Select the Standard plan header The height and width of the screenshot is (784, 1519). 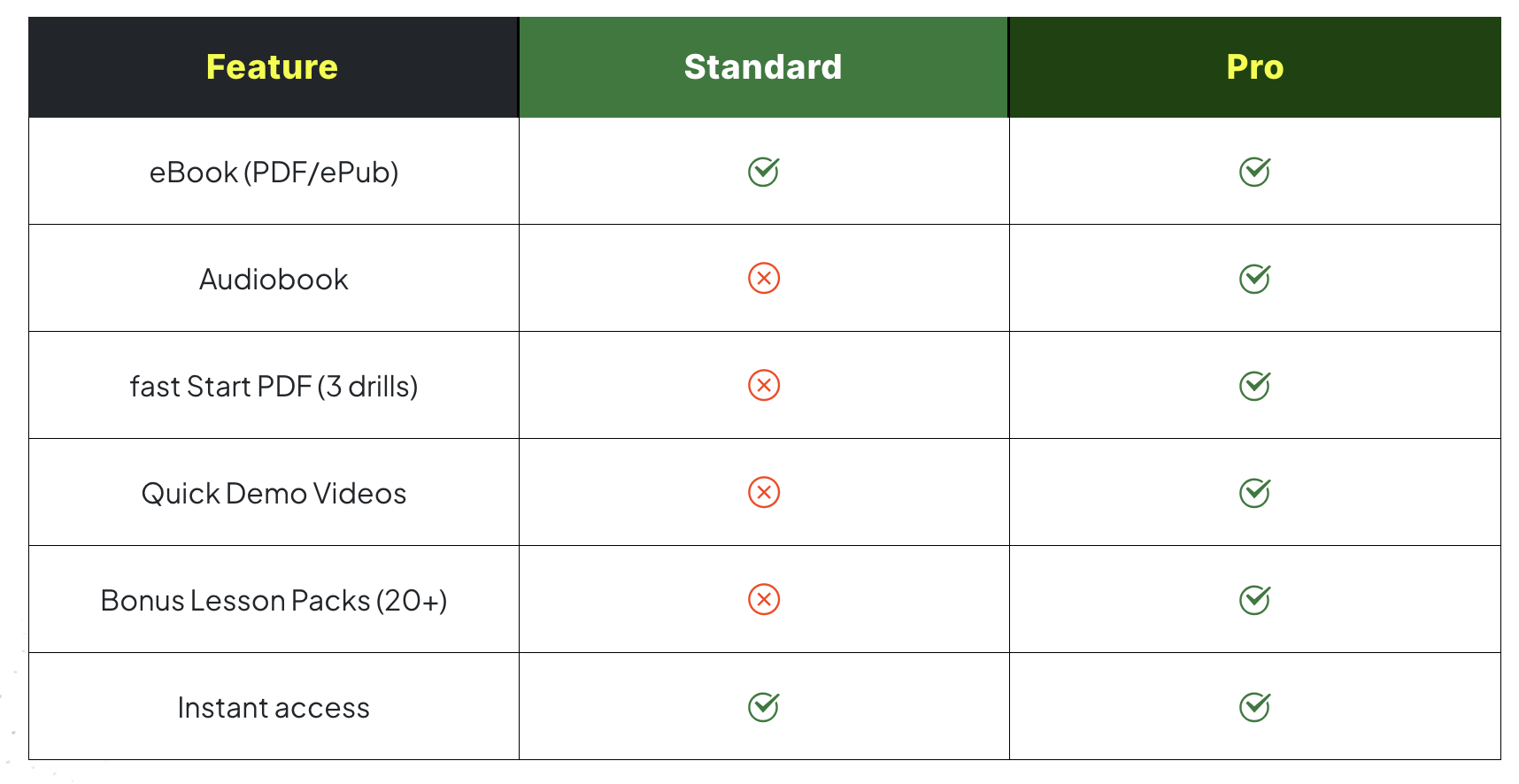[x=763, y=67]
